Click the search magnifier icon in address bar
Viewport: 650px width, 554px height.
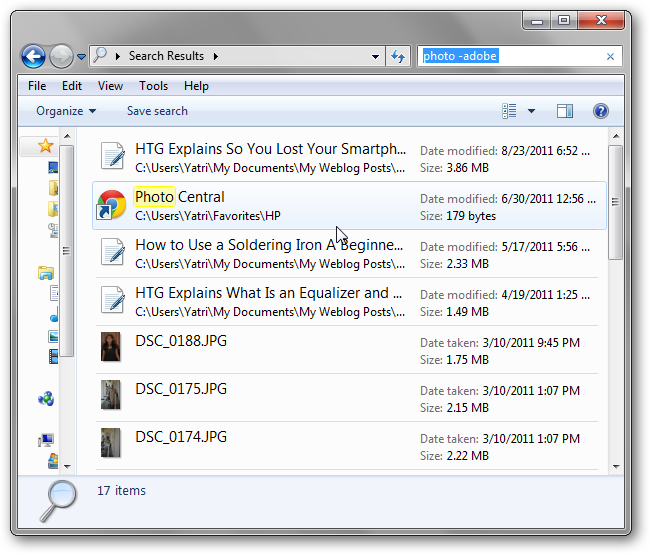100,56
